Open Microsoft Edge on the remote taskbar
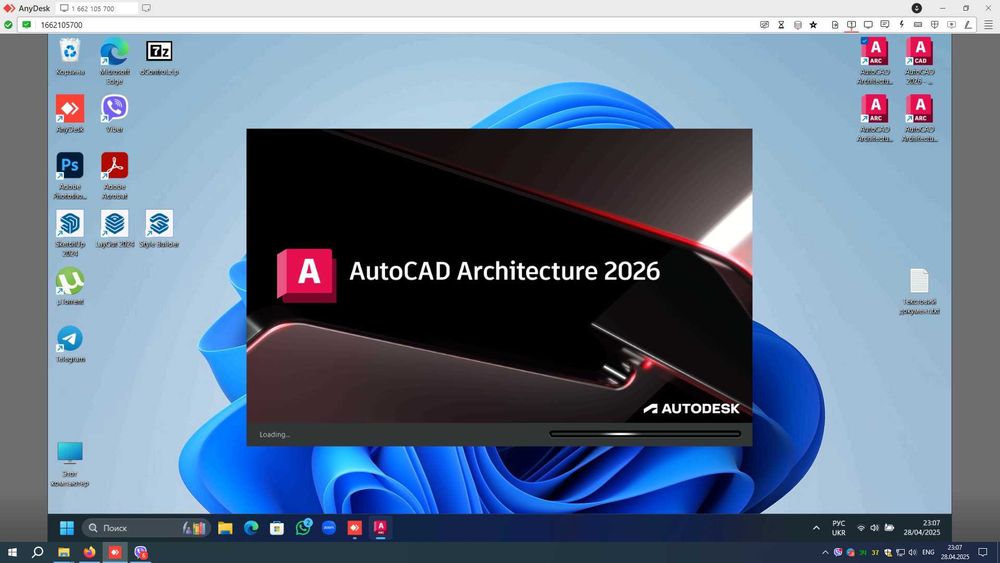The image size is (1000, 563). pyautogui.click(x=251, y=528)
